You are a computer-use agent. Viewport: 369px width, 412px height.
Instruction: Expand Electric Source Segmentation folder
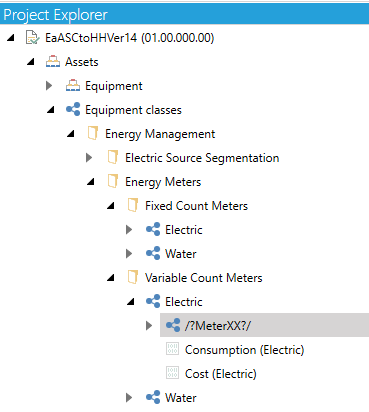tap(89, 157)
